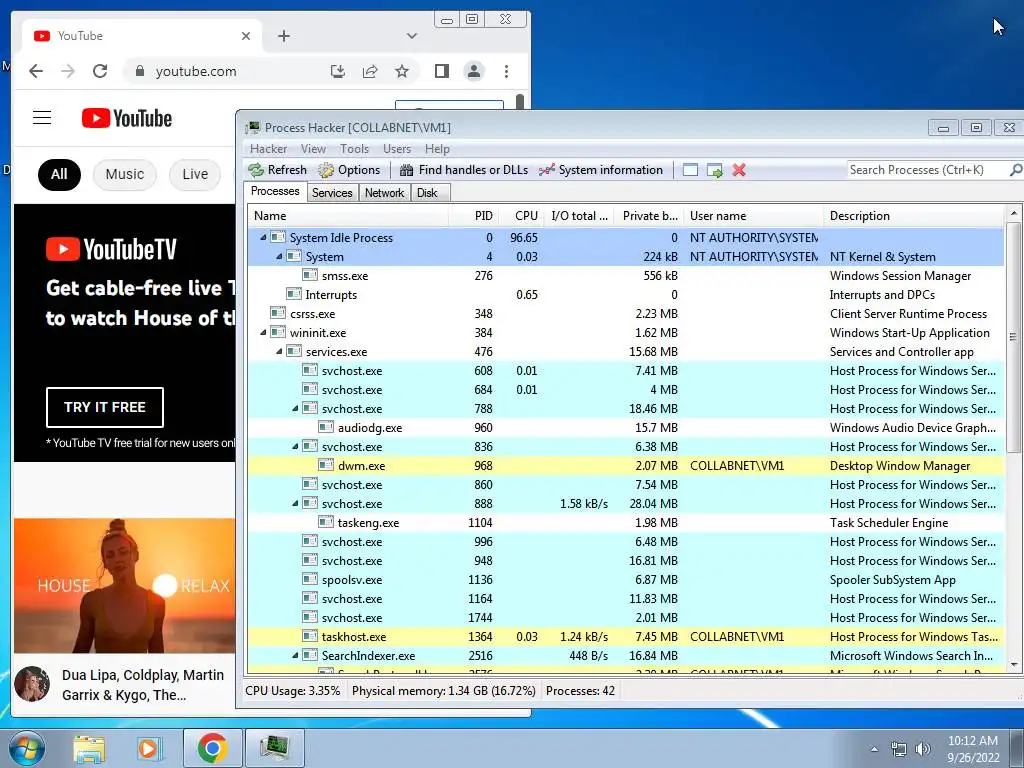Image resolution: width=1024 pixels, height=768 pixels.
Task: Open the View menu
Action: (x=313, y=149)
